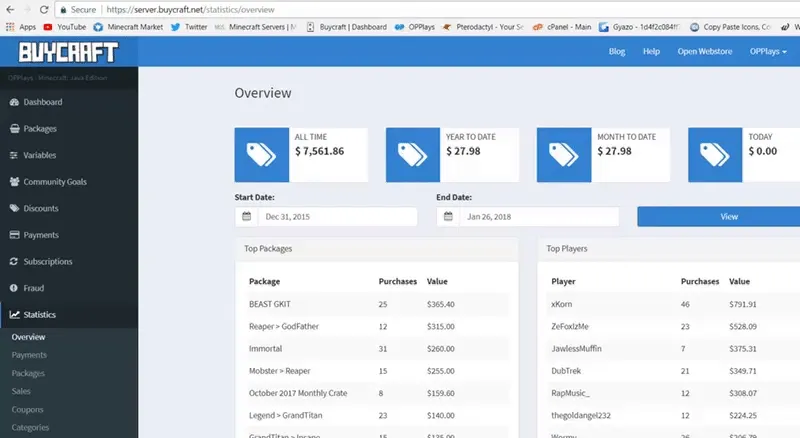
Task: Click the End Date field Jan 26, 2018
Action: [x=539, y=216]
